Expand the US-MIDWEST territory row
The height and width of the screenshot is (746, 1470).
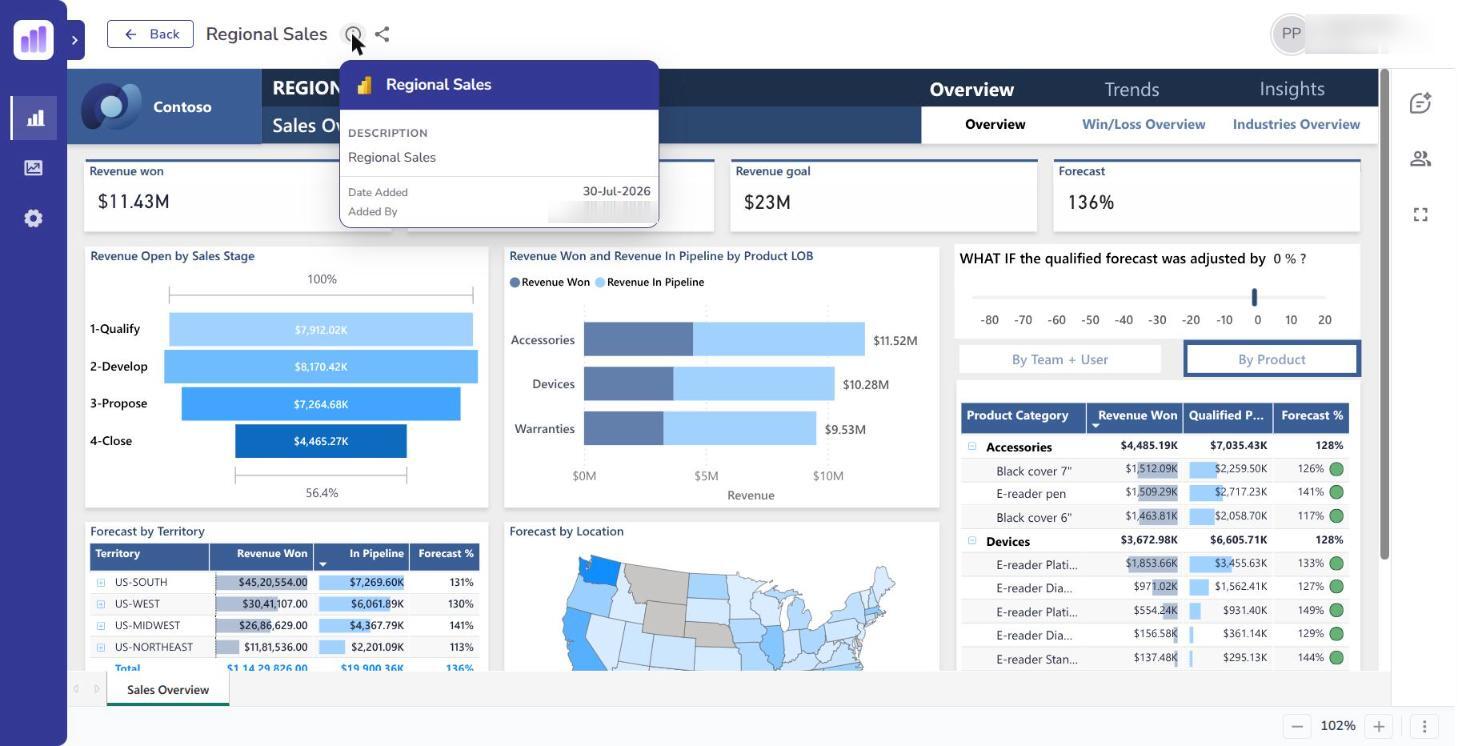[101, 626]
